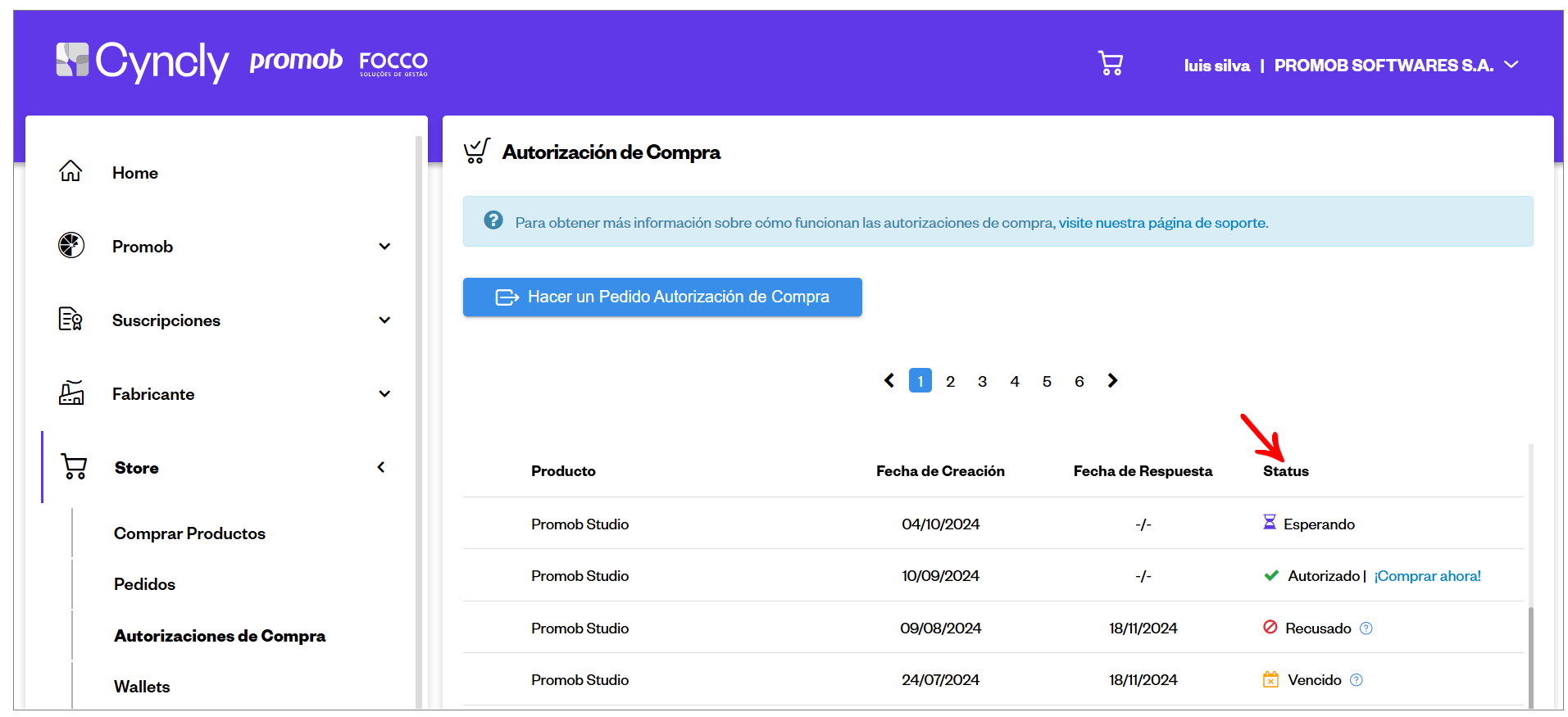Click the Promob logo in header

[296, 60]
